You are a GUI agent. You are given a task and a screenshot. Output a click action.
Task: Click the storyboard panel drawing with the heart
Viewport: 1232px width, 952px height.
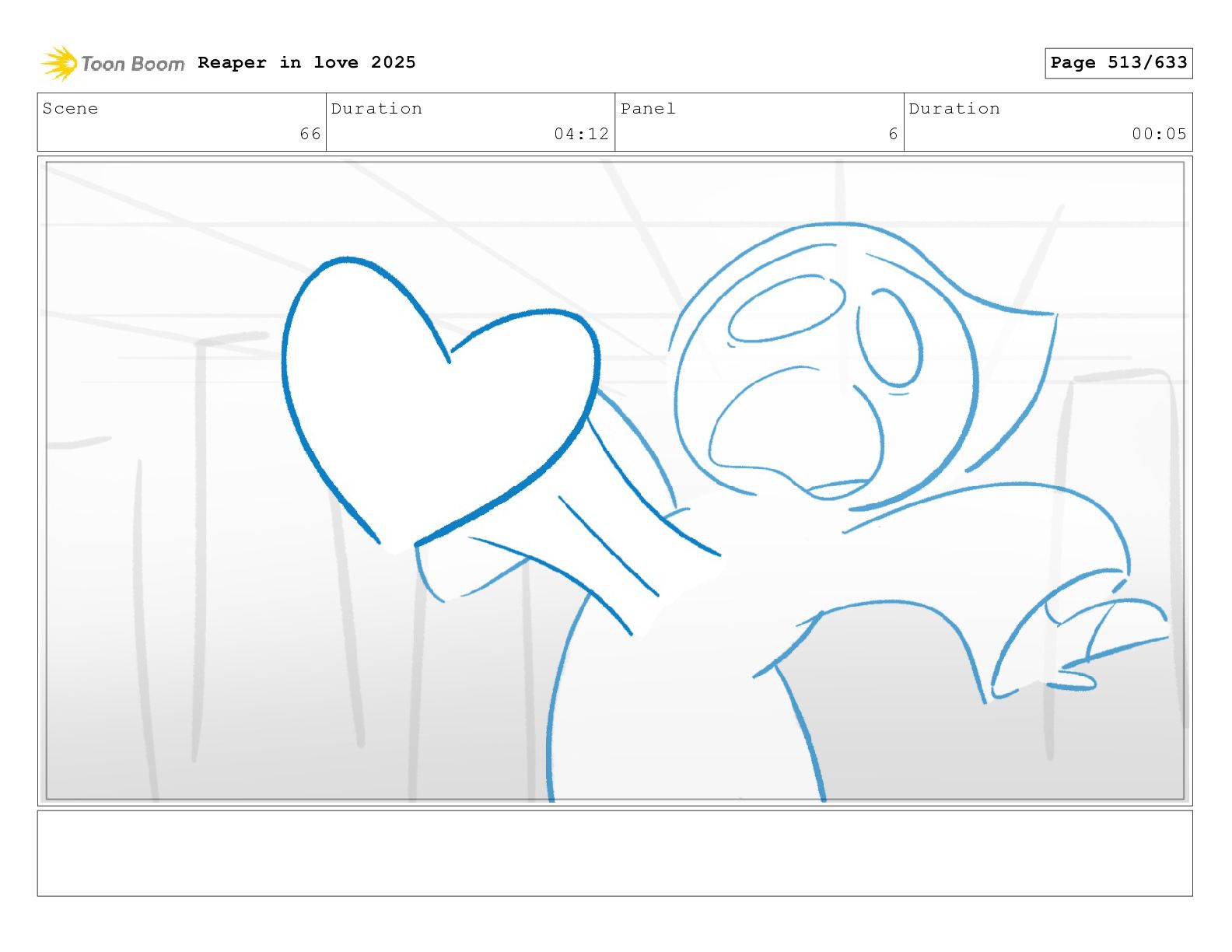tap(614, 481)
